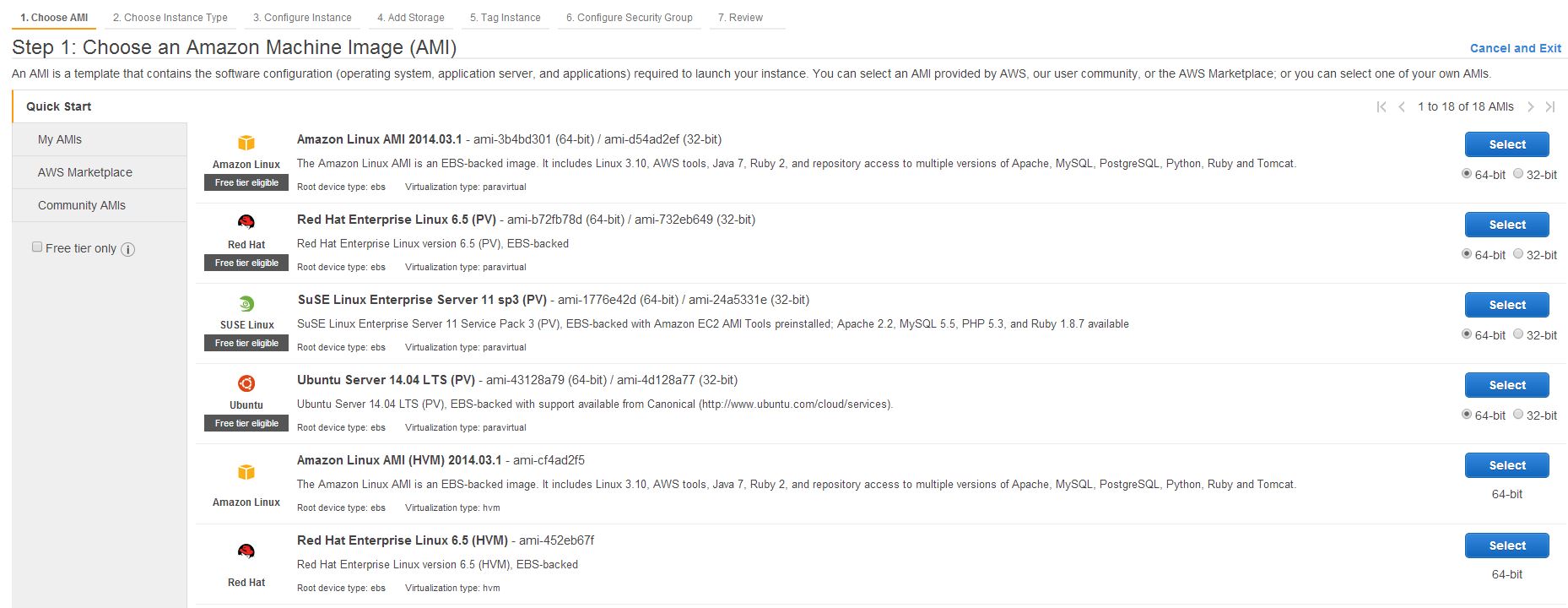Screen dimensions: 1568x608
Task: Go to previous page of AMIs arrow
Action: (x=1402, y=106)
